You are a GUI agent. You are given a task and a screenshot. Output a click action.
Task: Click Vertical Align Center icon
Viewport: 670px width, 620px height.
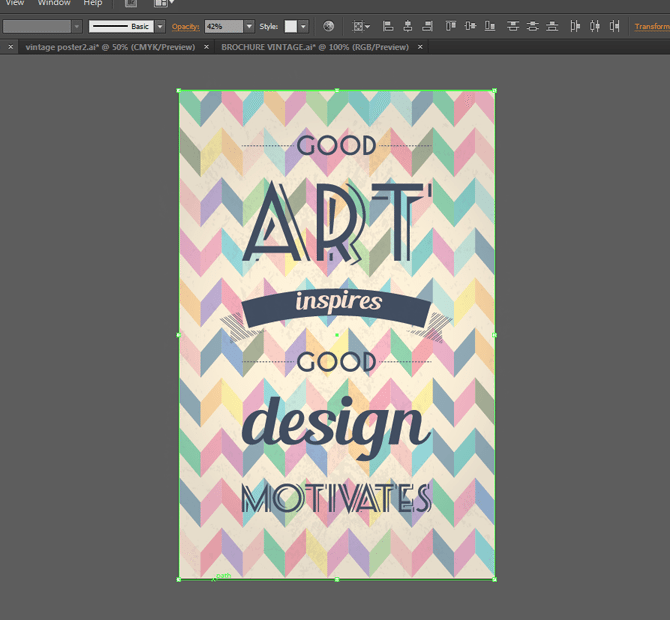coord(468,26)
